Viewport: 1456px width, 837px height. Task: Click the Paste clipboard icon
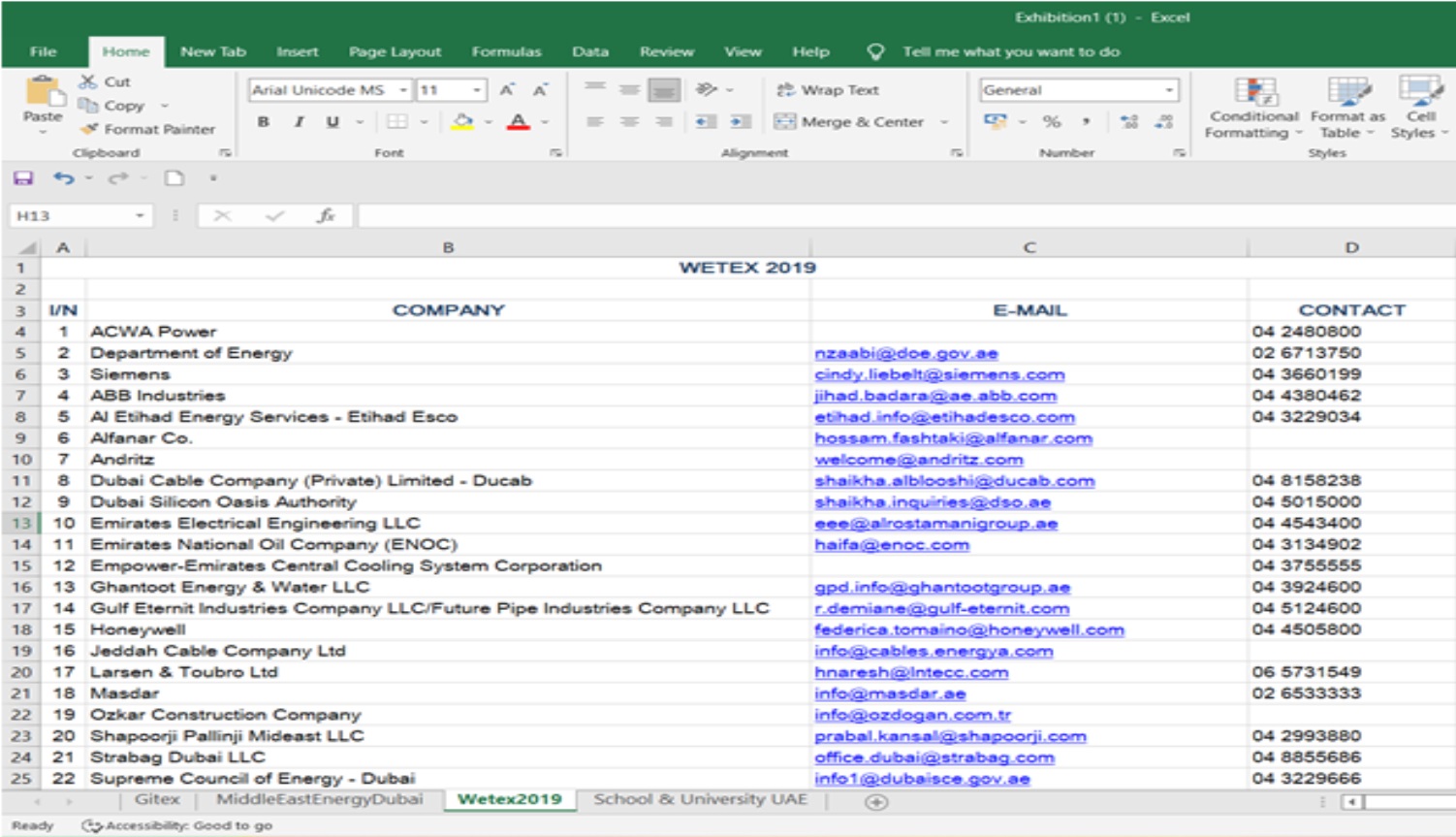pos(42,92)
